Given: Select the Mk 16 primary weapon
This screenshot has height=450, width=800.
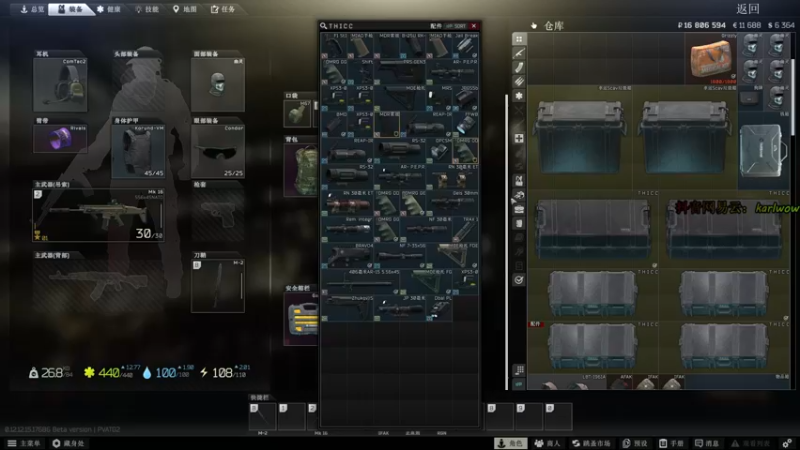Looking at the screenshot, I should [x=98, y=215].
